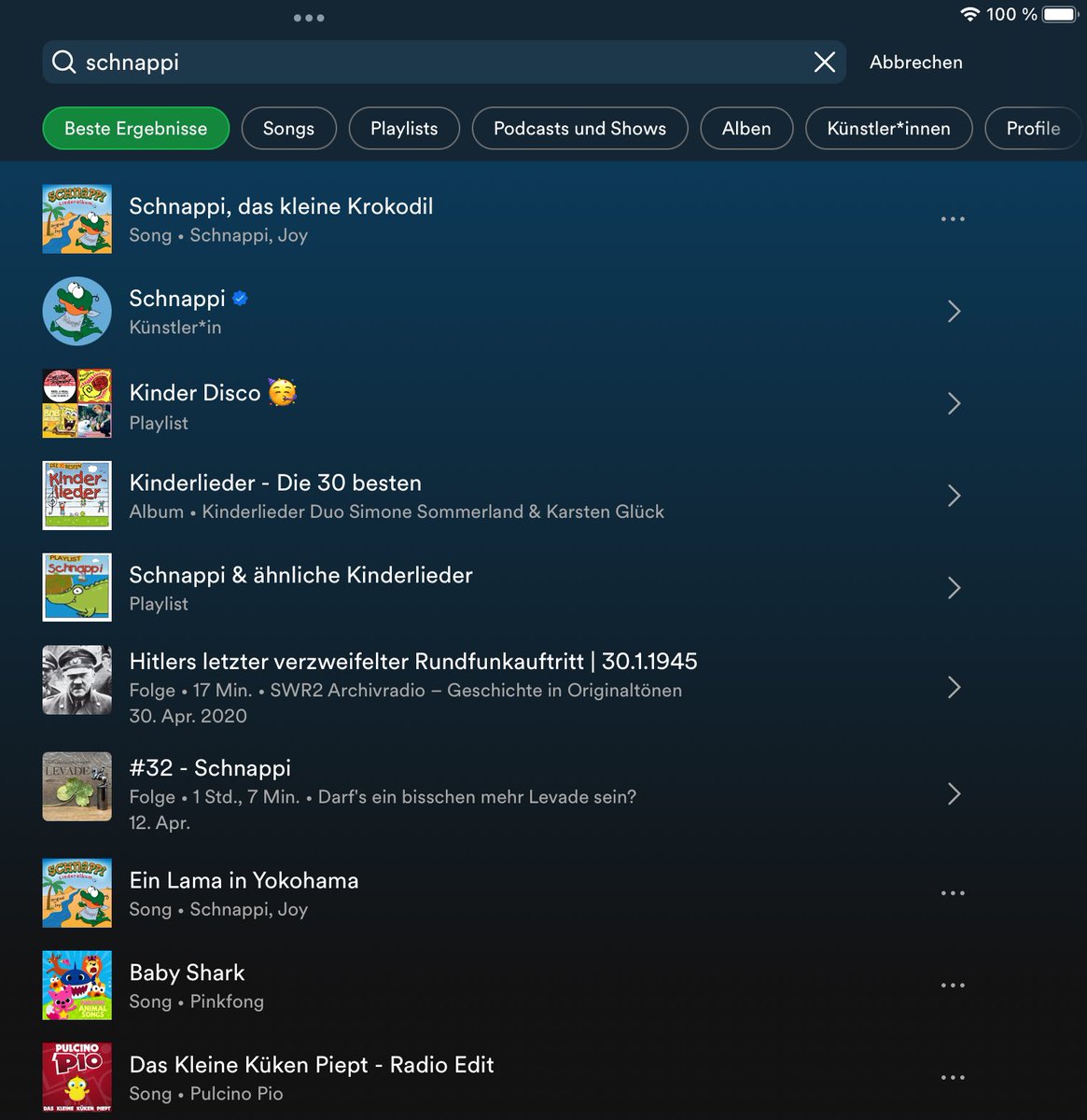
Task: Tap the verified badge next to Schnappi
Action: (240, 299)
